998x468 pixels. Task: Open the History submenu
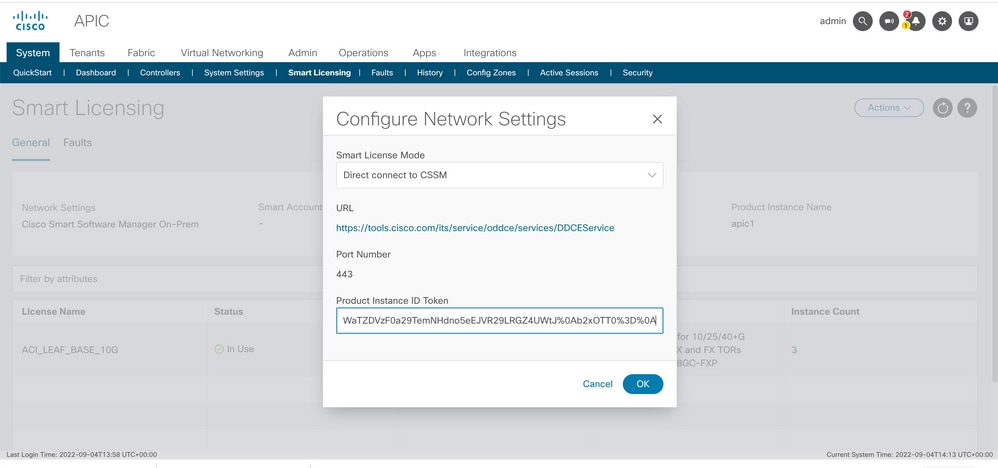430,73
